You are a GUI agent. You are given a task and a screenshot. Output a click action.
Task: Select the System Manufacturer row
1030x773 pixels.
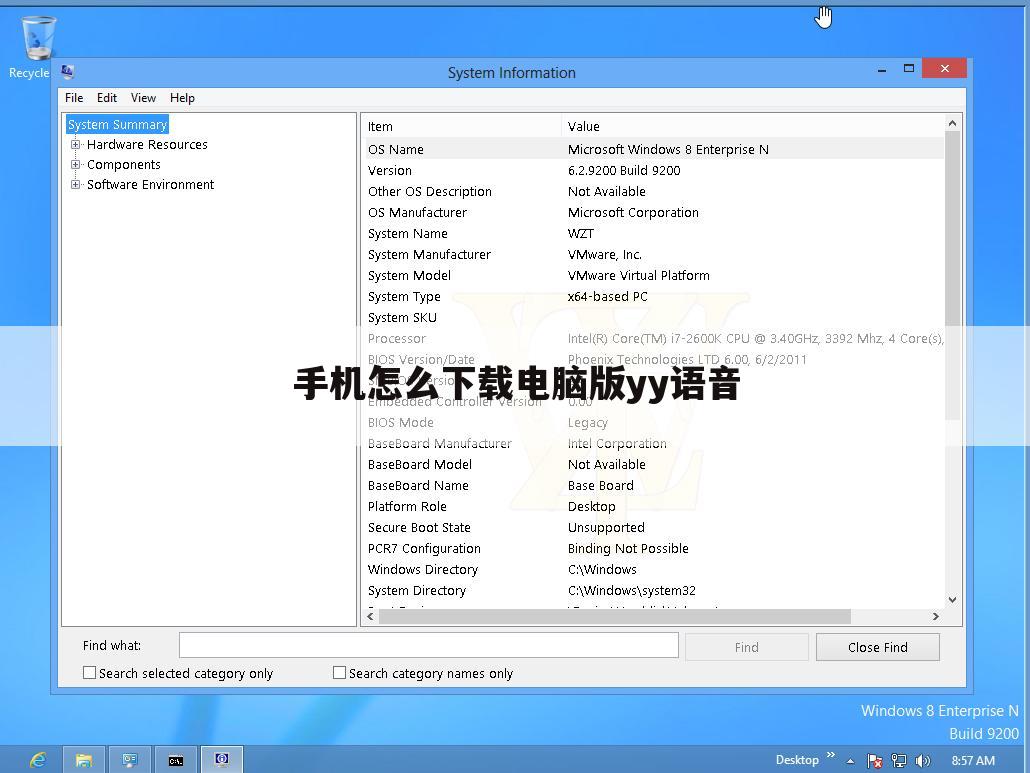654,254
